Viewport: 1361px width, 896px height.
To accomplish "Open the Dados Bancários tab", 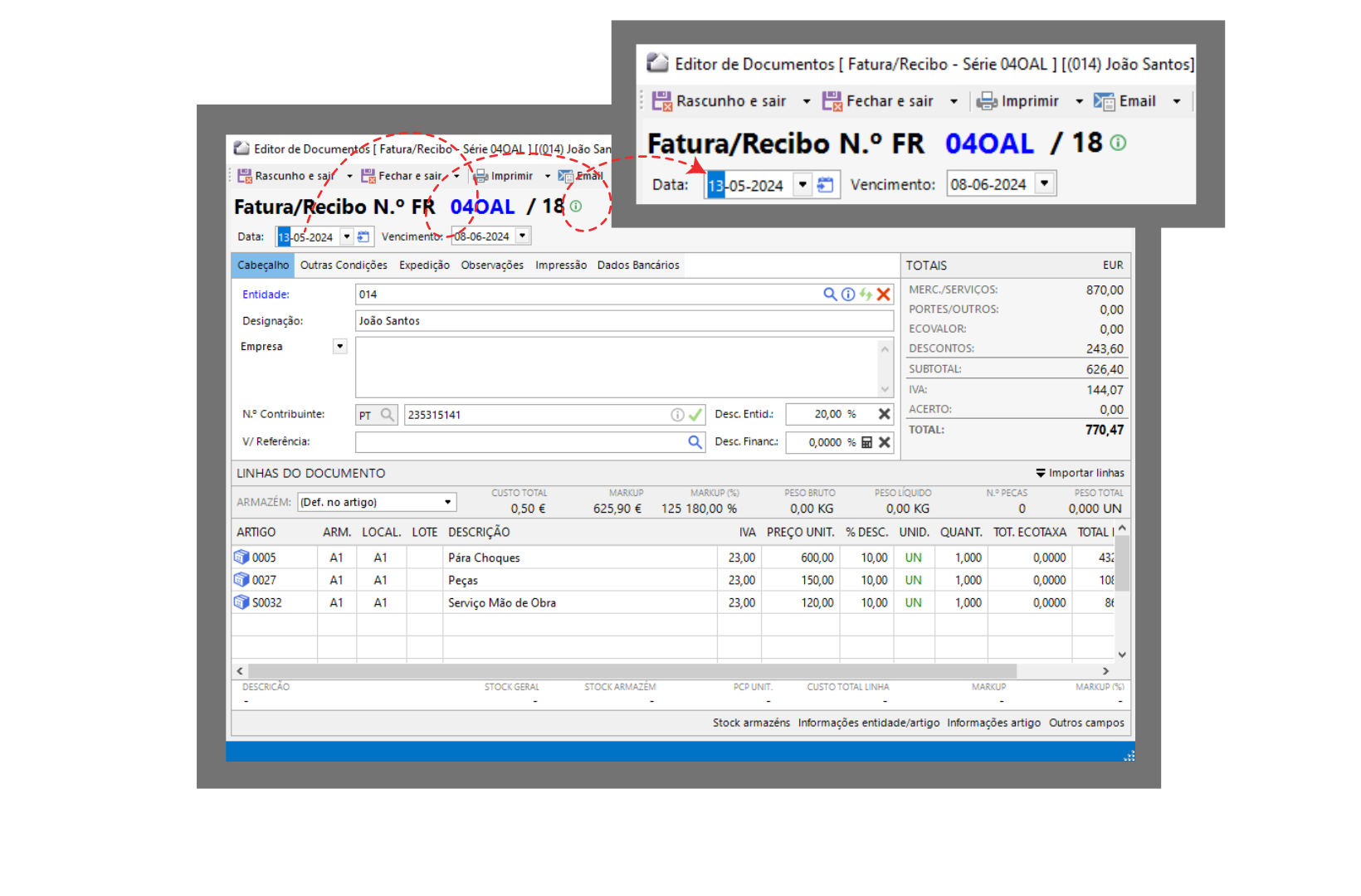I will coord(637,265).
